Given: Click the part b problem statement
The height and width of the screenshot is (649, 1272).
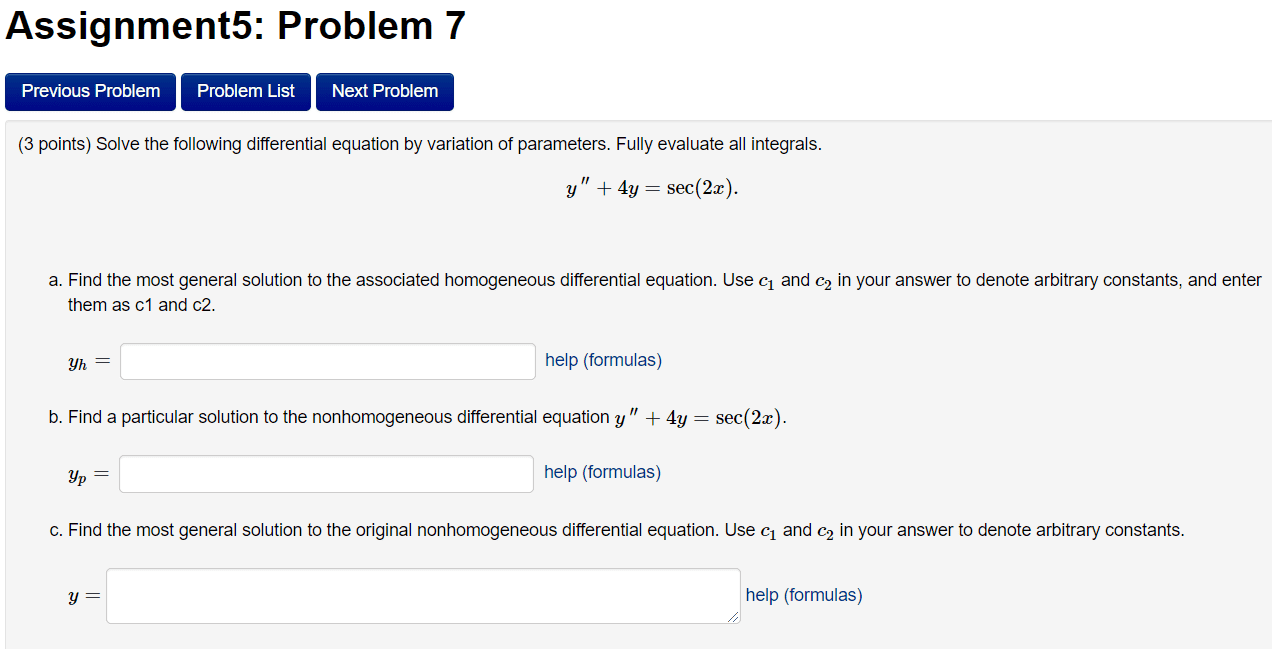Looking at the screenshot, I should [417, 417].
